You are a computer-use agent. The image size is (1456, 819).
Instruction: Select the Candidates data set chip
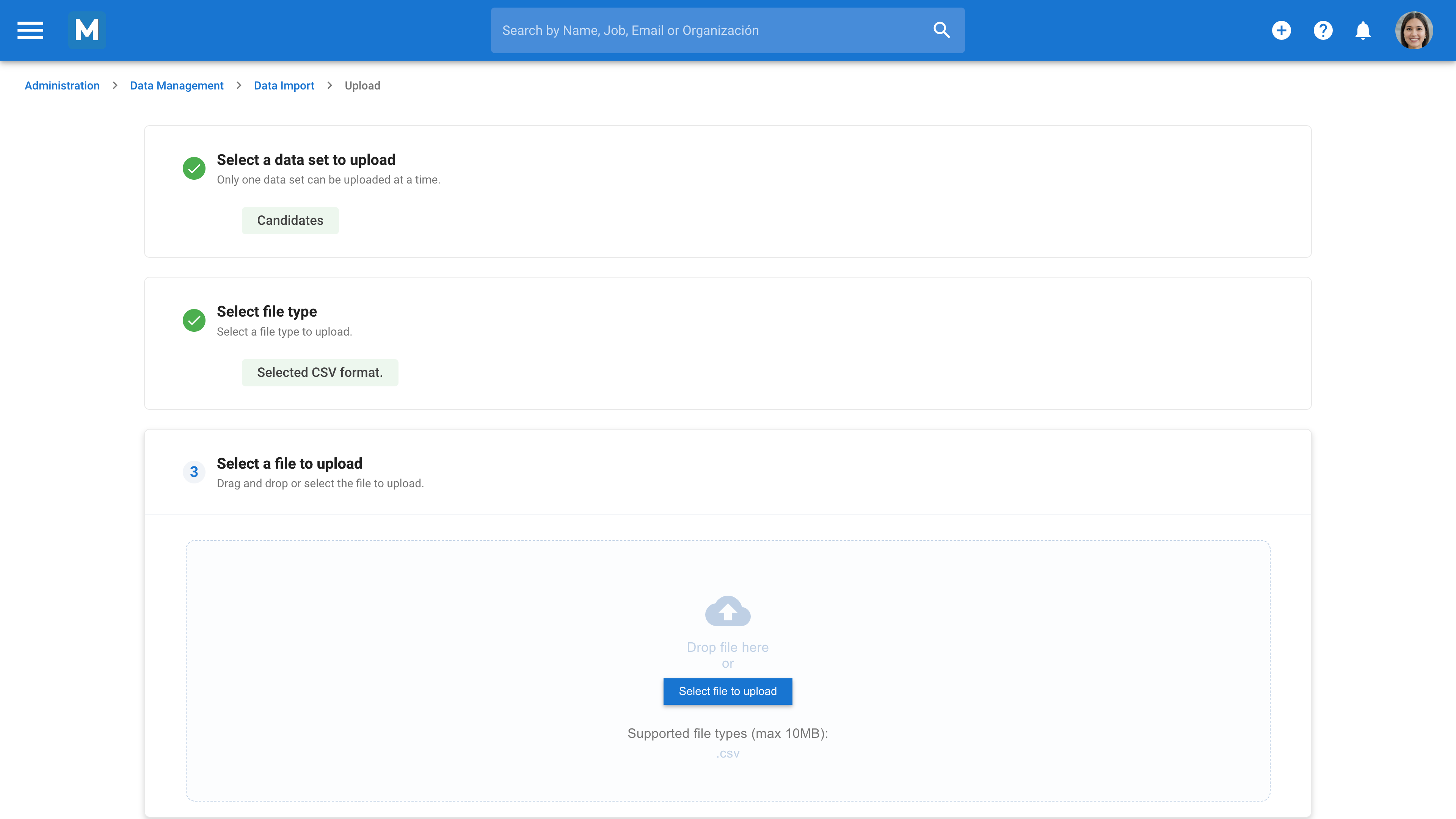290,220
